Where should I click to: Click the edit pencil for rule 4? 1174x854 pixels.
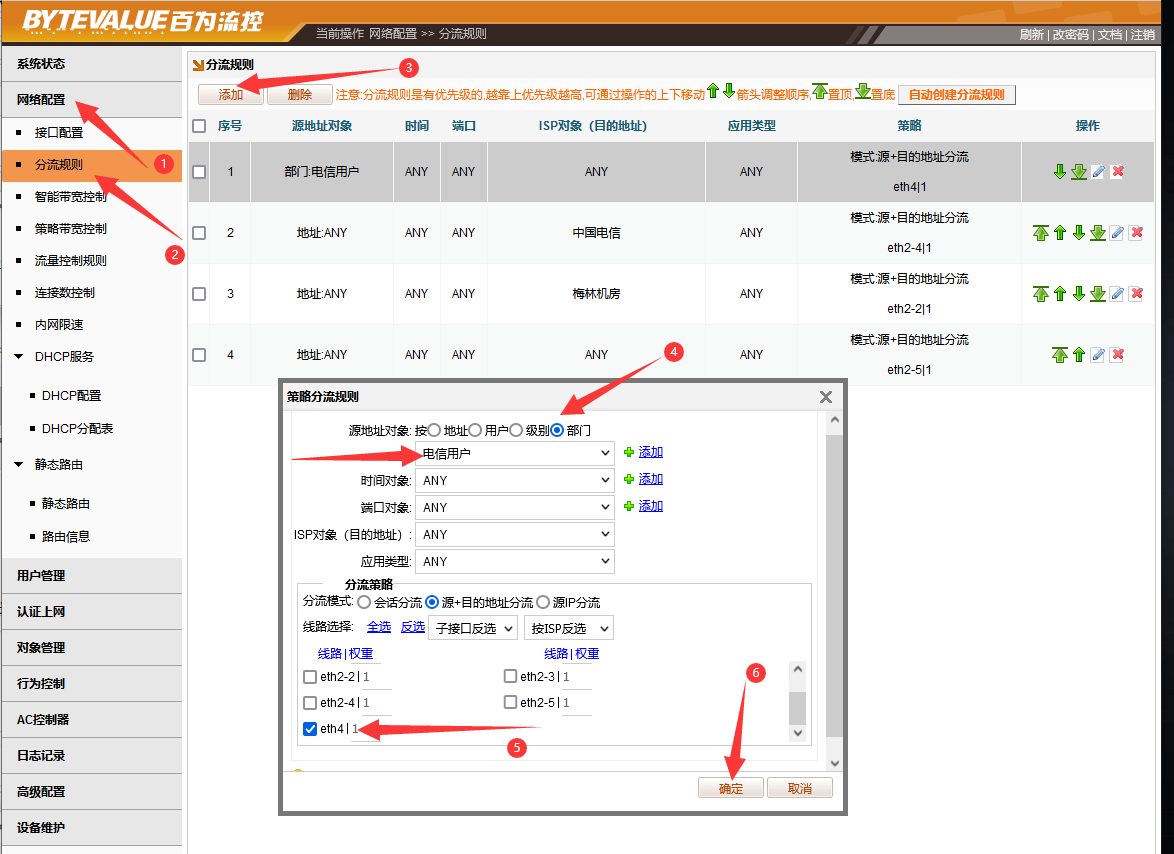tap(1098, 355)
